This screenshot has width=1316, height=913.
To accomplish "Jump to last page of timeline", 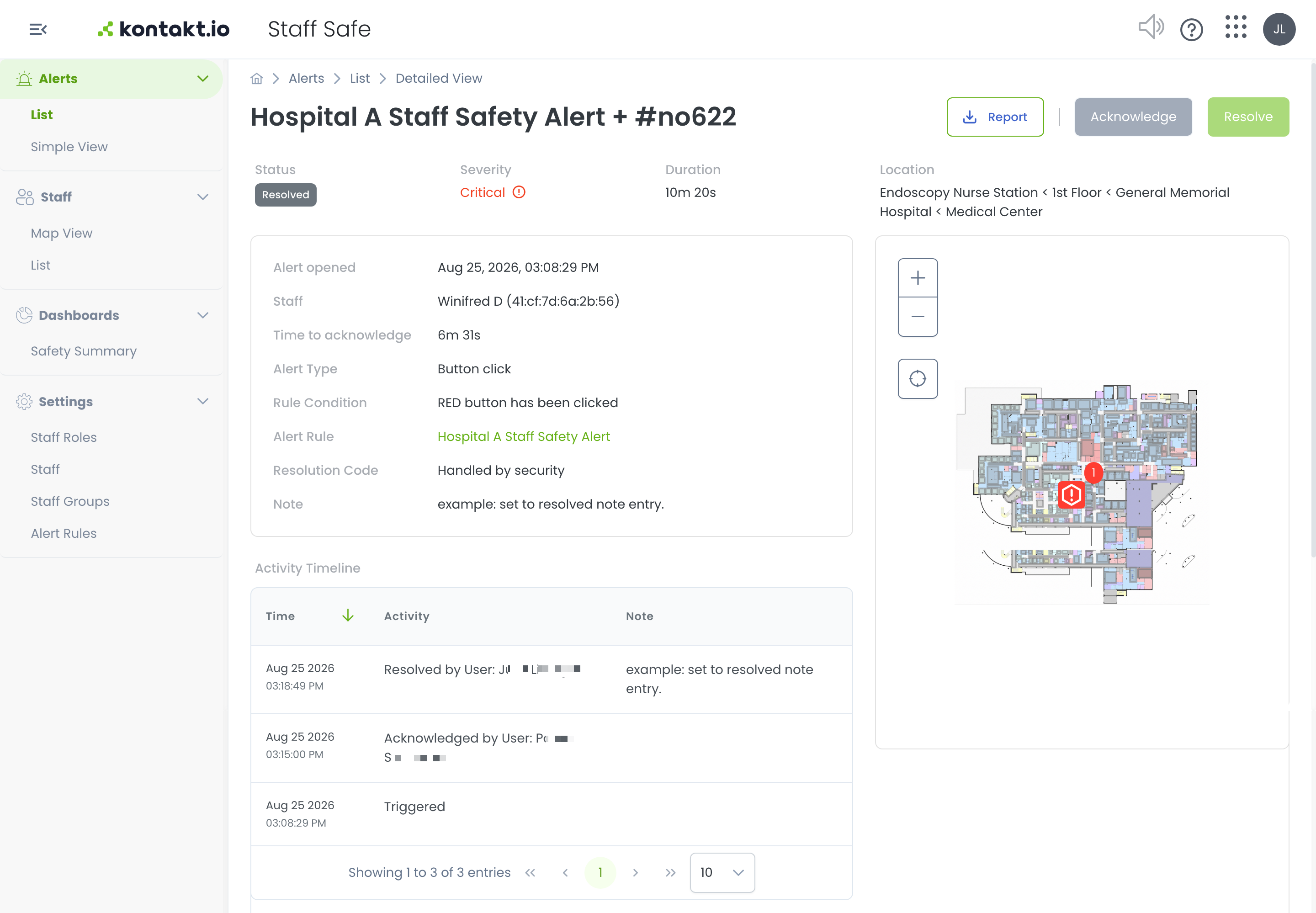I will 670,872.
